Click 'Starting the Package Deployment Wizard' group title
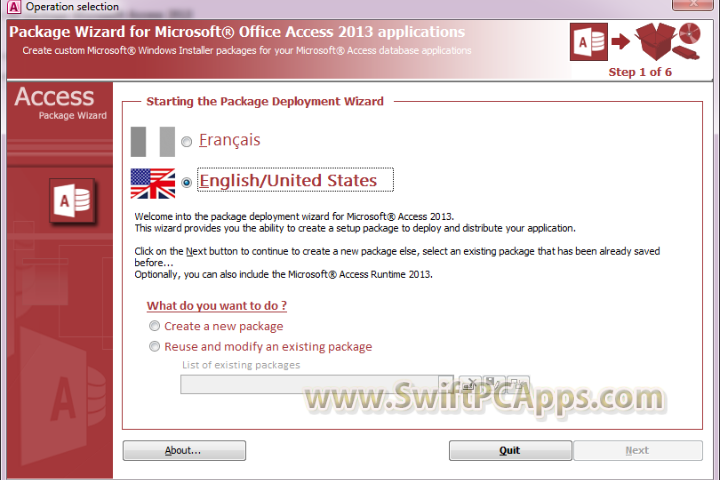 265,101
